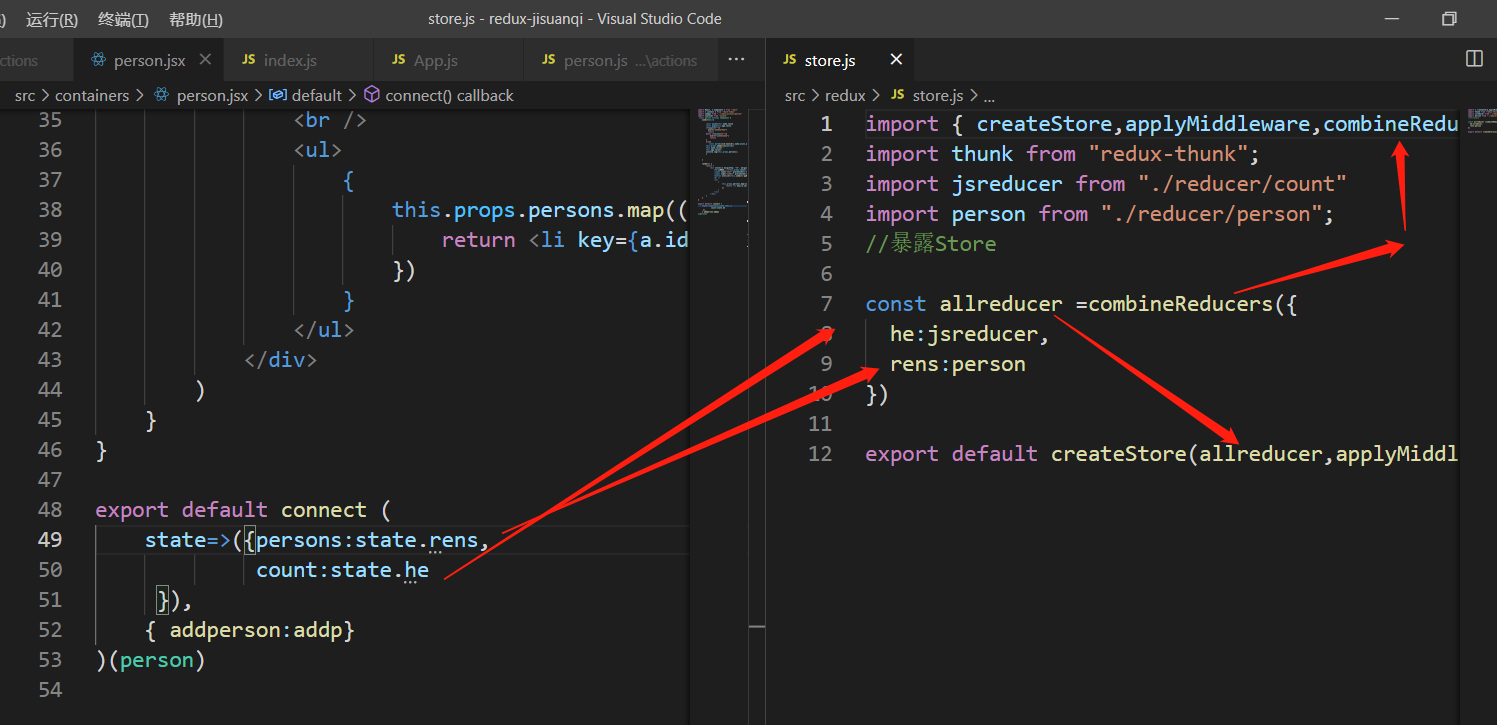
Task: Click 'createStore(allreducer' on line 12
Action: coord(1187,454)
